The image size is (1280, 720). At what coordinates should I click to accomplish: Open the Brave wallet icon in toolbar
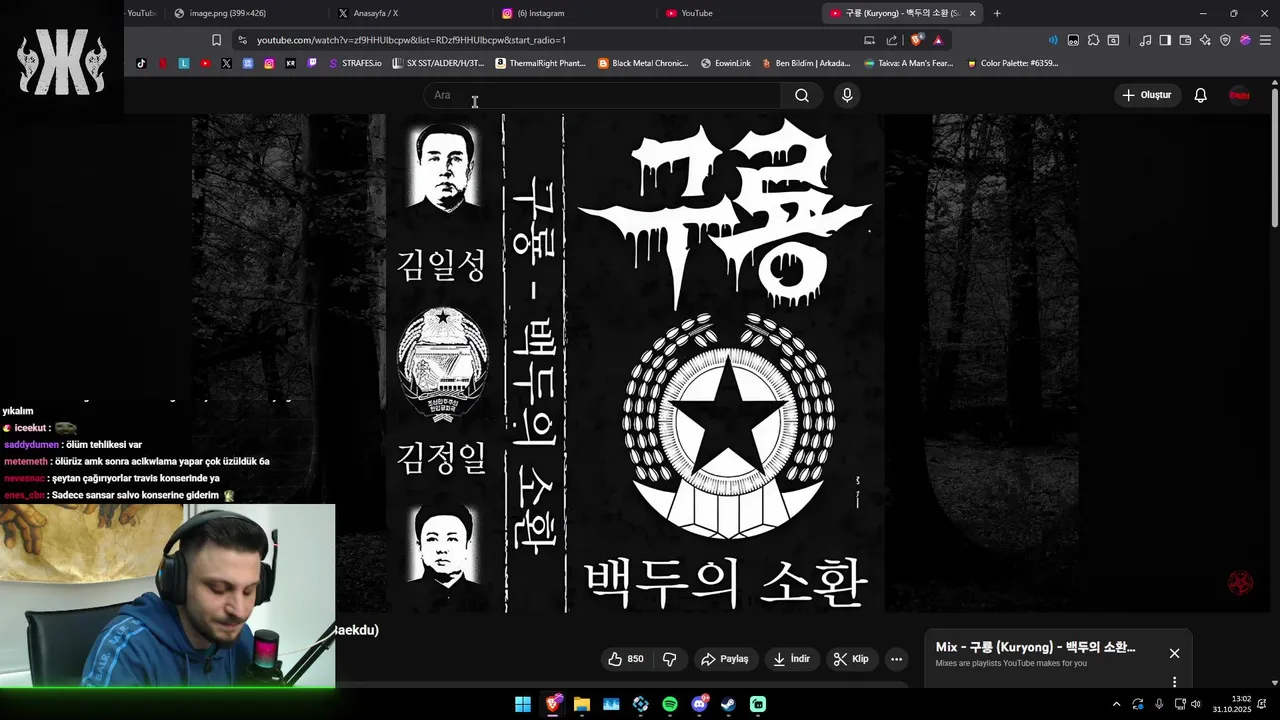coord(1185,40)
